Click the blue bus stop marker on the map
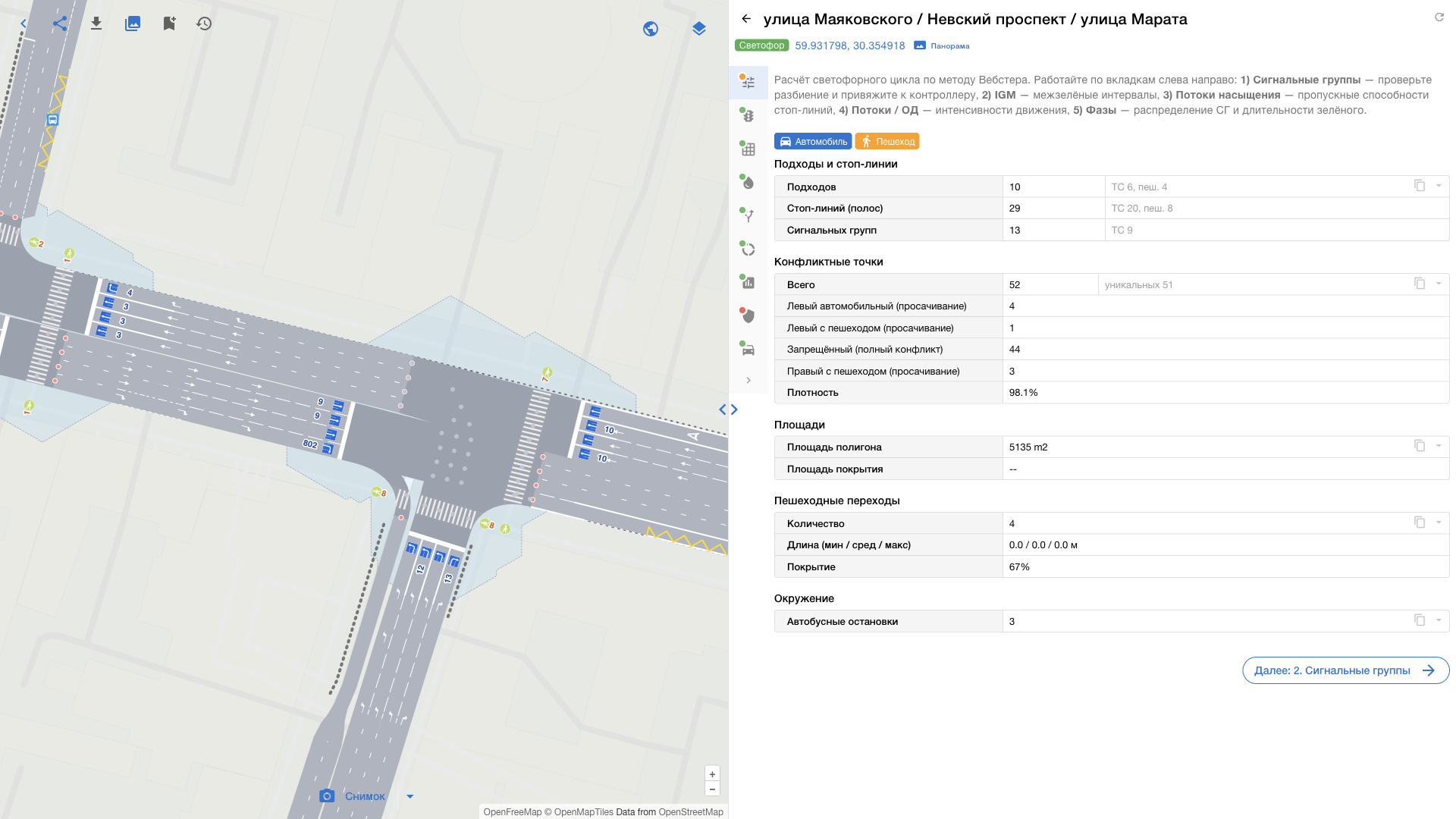Image resolution: width=1456 pixels, height=819 pixels. pyautogui.click(x=52, y=120)
